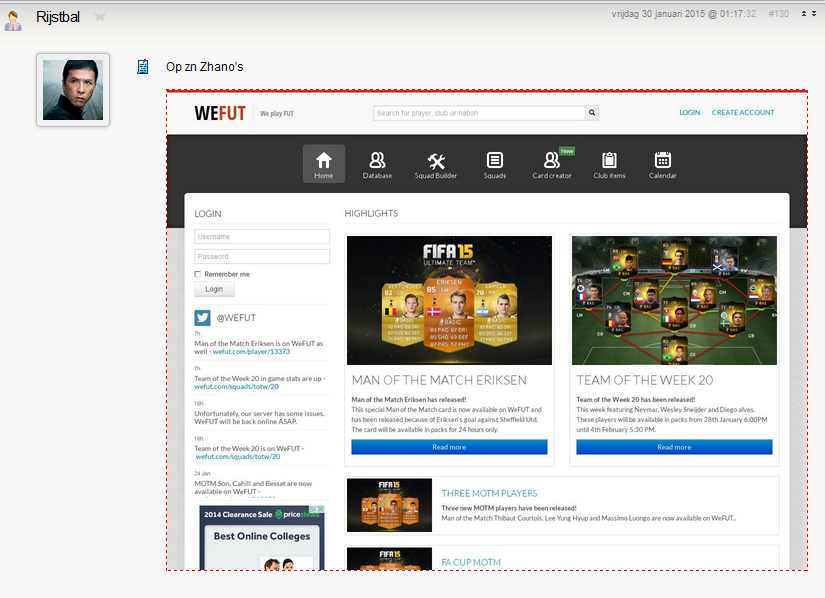Click the TEAM OF THE WEEK 20 heading
Image resolution: width=825 pixels, height=598 pixels.
click(x=645, y=380)
